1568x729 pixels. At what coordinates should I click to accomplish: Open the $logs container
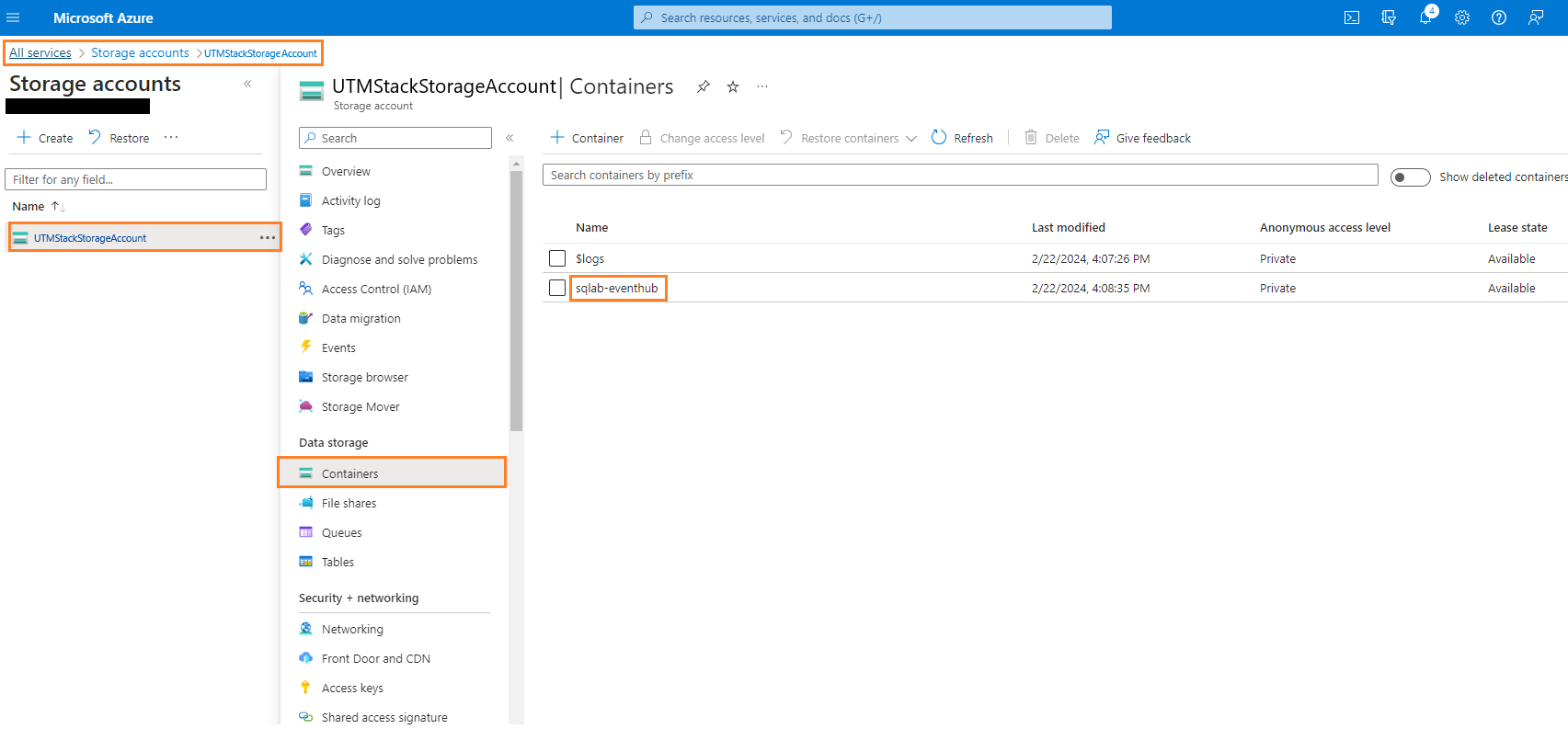pyautogui.click(x=589, y=258)
